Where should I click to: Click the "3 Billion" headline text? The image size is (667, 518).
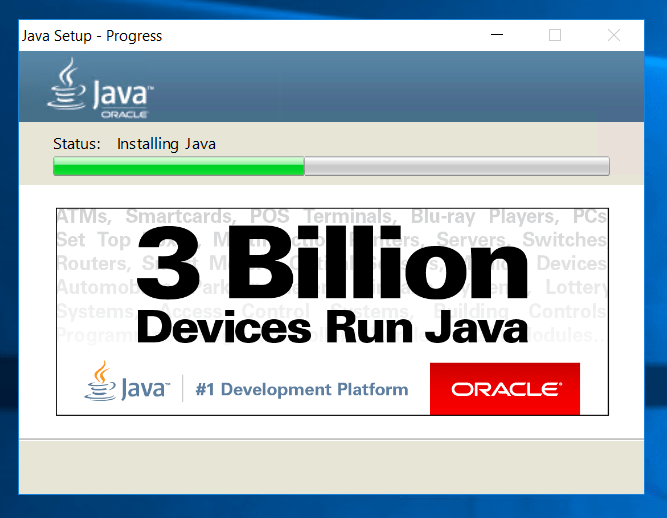tap(333, 262)
